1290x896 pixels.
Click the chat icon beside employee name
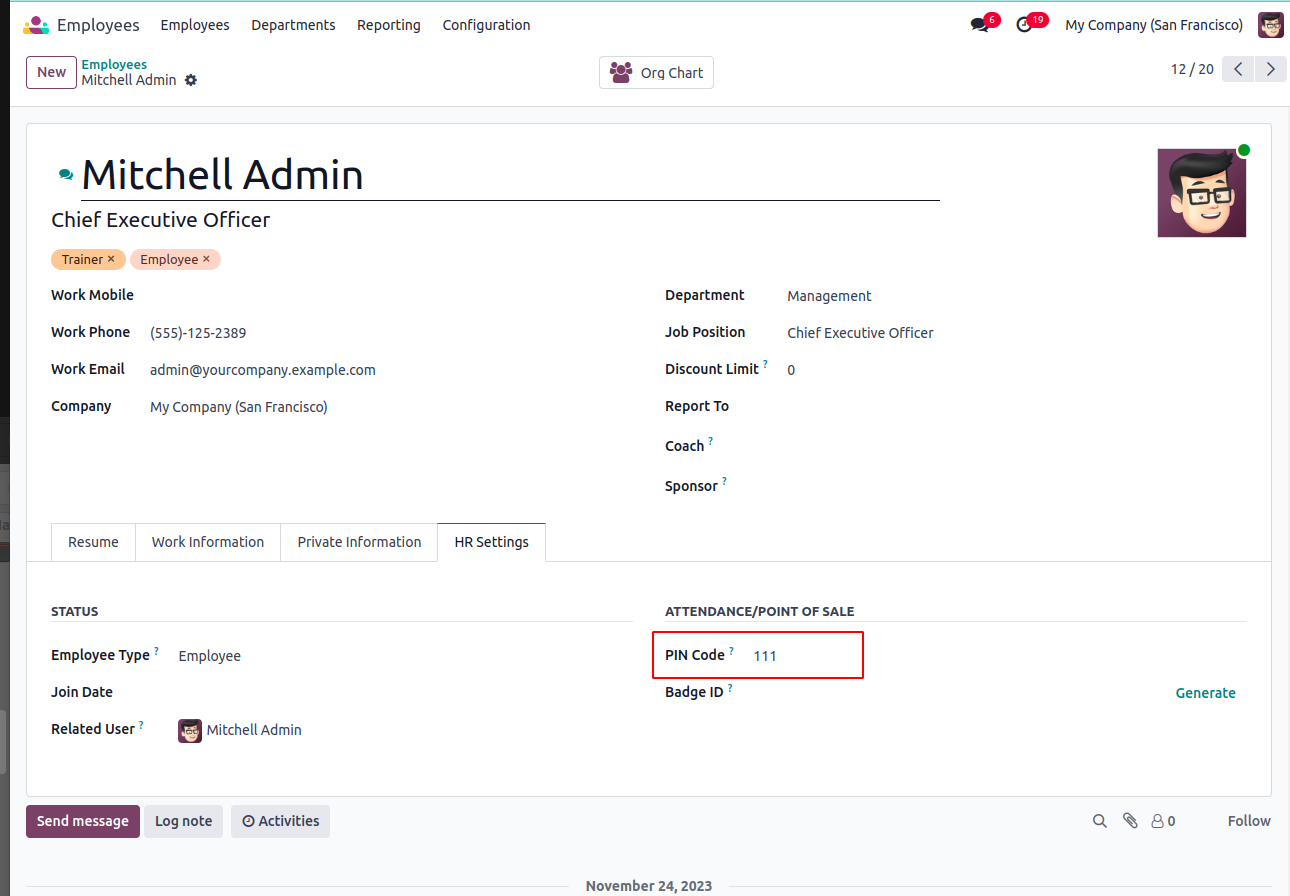point(66,175)
